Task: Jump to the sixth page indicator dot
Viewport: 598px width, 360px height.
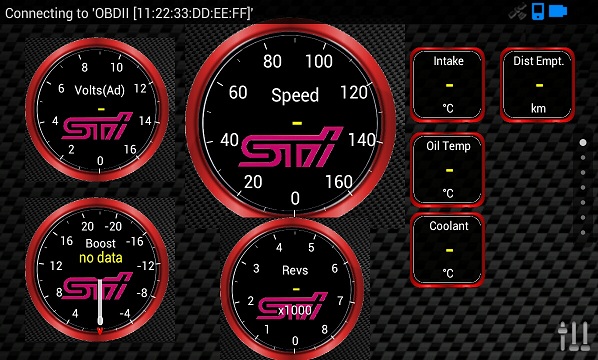Action: point(583,217)
